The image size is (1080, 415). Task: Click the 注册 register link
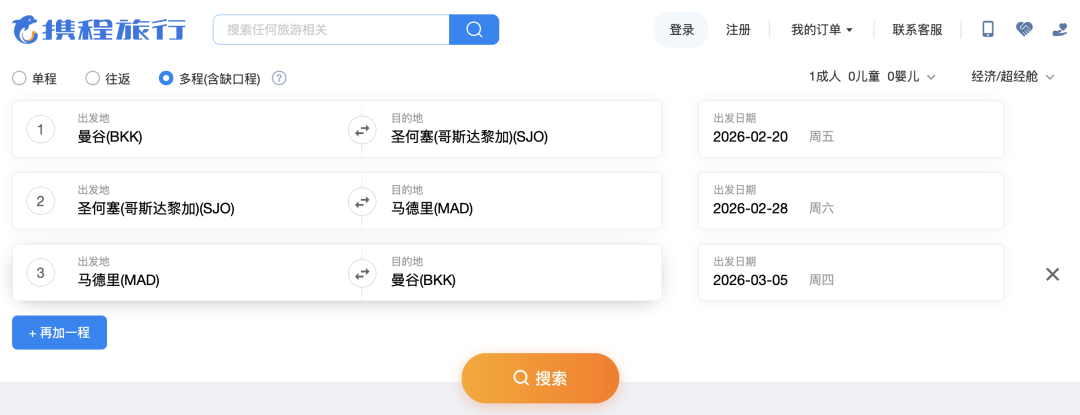[738, 30]
